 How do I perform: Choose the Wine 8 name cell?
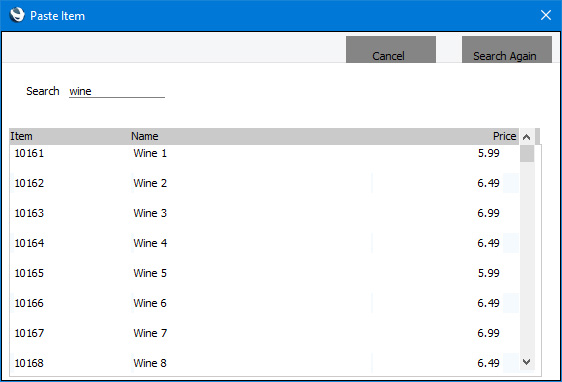tap(150, 363)
